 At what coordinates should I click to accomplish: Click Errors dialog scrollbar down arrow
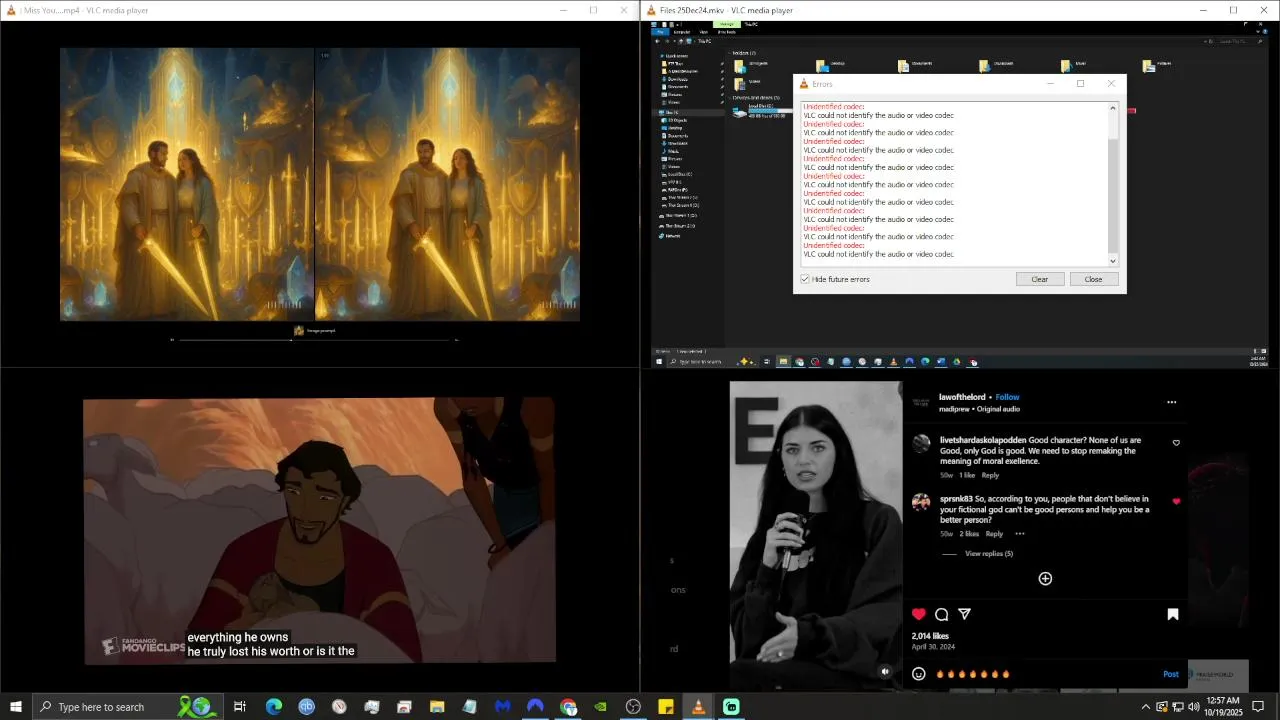1113,261
